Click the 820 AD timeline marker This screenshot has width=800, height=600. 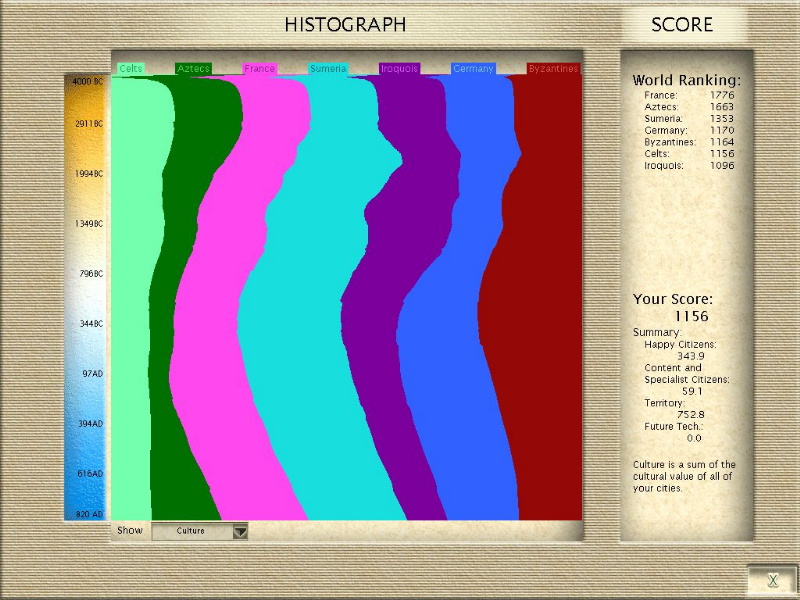pos(89,513)
